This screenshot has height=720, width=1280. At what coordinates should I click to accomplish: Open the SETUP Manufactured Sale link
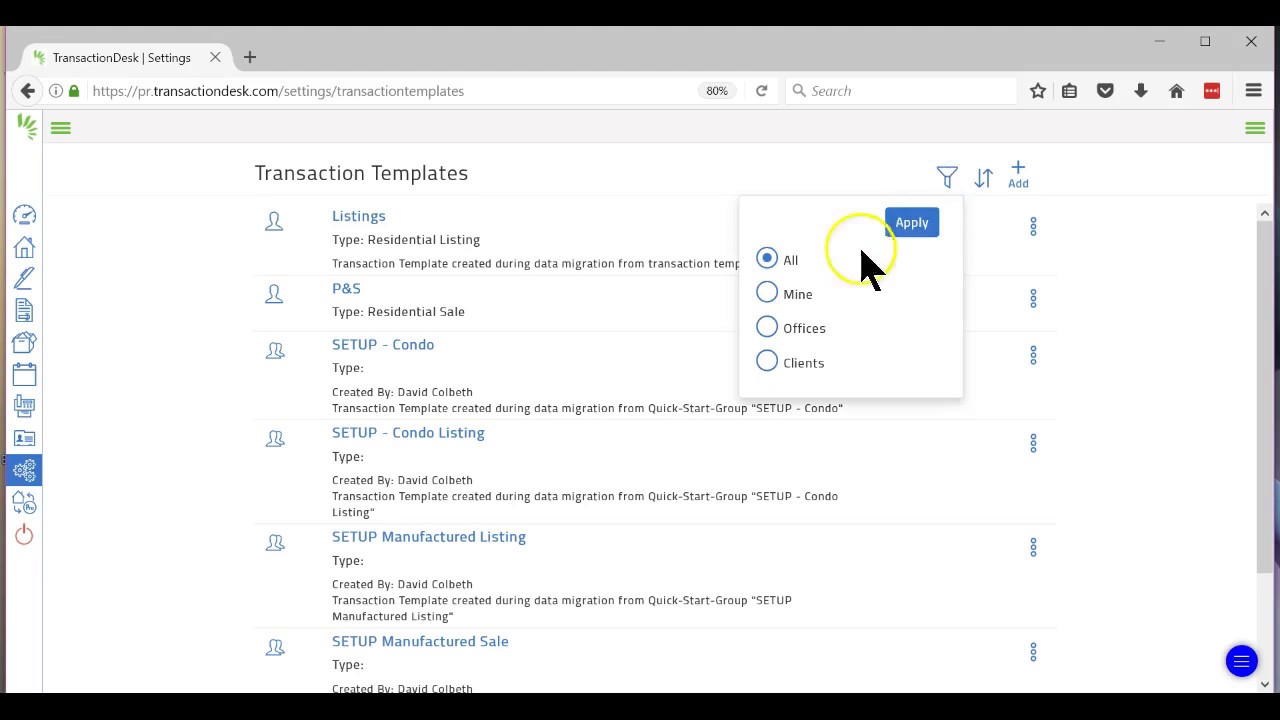420,641
